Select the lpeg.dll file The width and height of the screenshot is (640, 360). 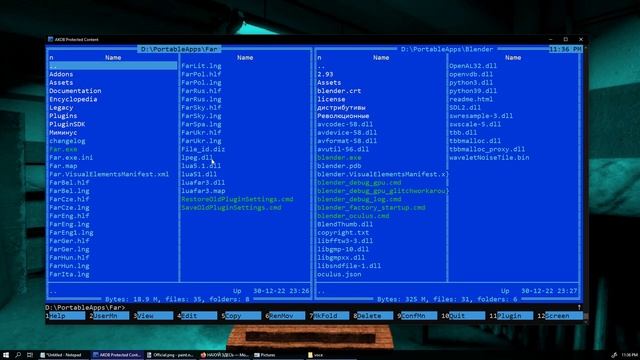click(197, 158)
